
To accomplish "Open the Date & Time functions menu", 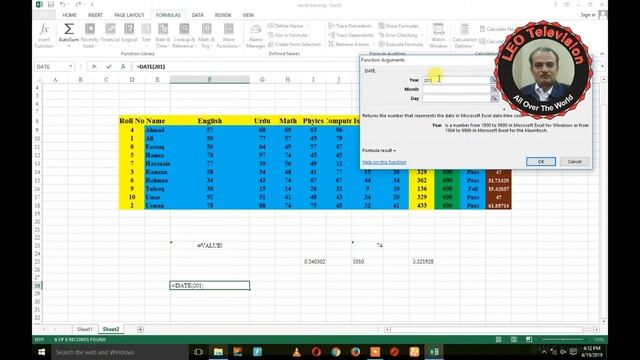I will coord(163,36).
